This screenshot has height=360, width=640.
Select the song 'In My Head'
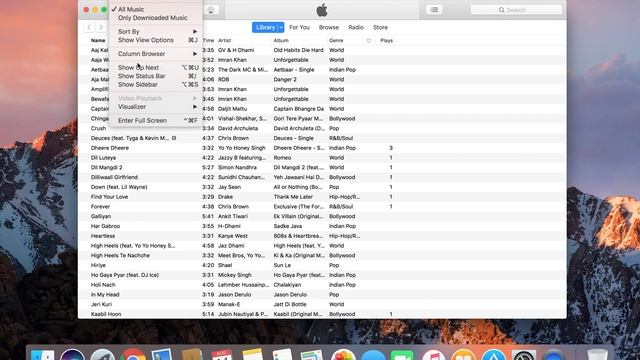[x=104, y=295]
